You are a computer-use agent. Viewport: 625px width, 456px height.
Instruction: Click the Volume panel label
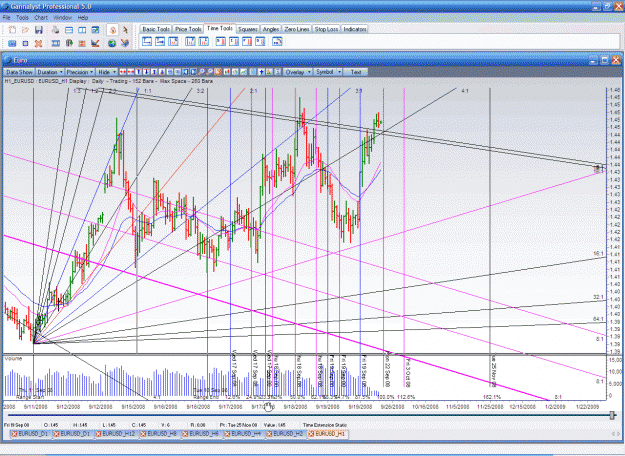[13, 359]
